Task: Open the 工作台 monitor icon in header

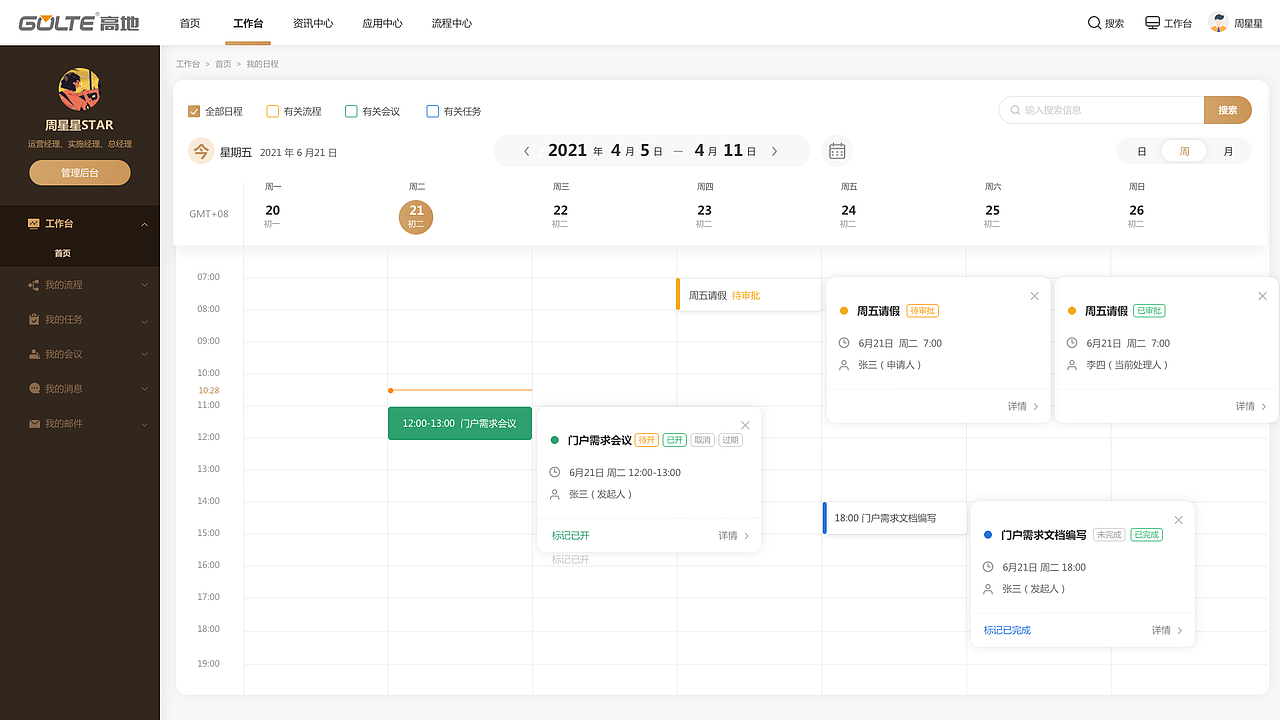Action: tap(1152, 23)
